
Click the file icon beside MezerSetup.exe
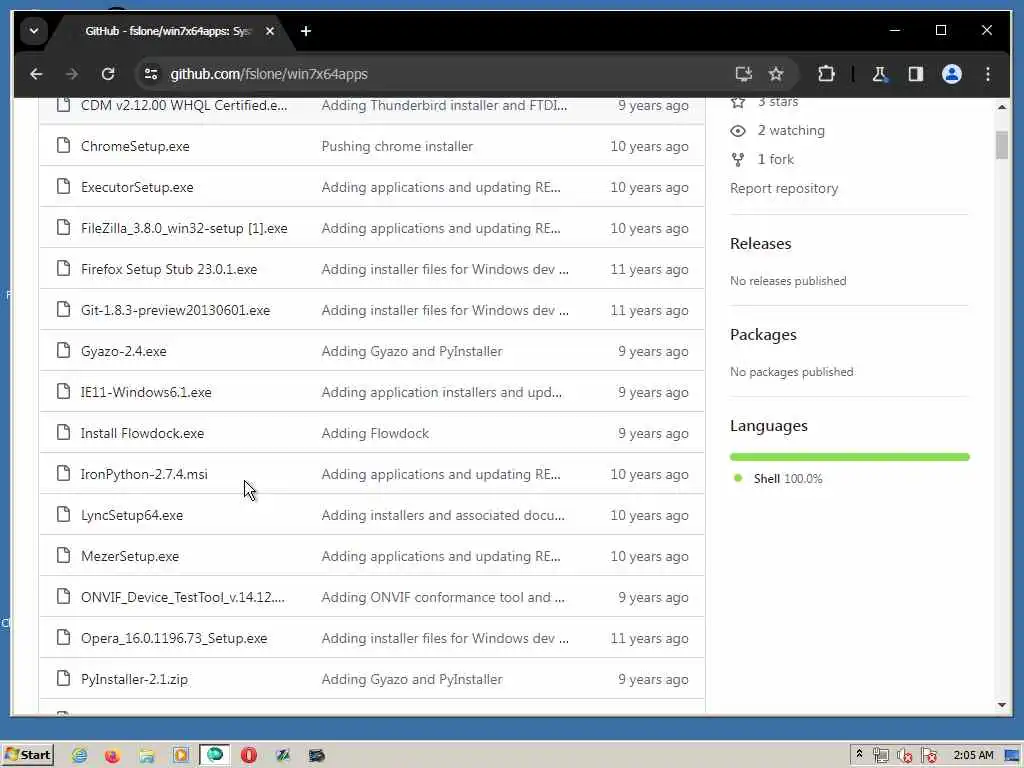pyautogui.click(x=63, y=555)
